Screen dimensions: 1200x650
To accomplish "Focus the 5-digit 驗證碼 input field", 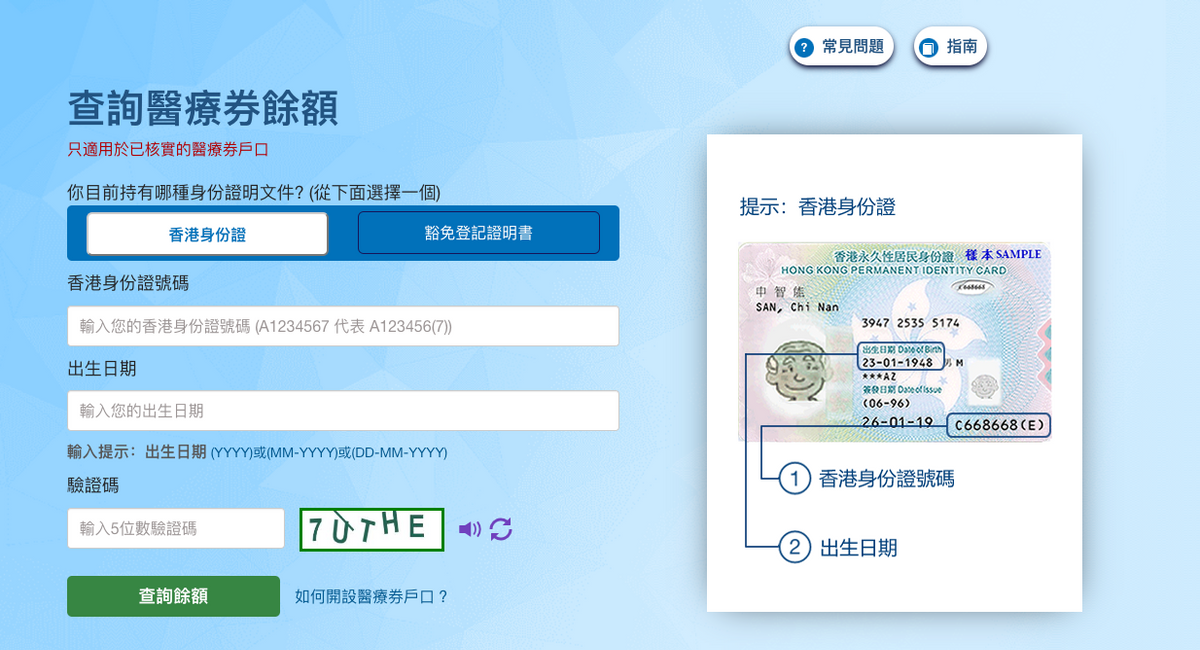I will pyautogui.click(x=176, y=528).
